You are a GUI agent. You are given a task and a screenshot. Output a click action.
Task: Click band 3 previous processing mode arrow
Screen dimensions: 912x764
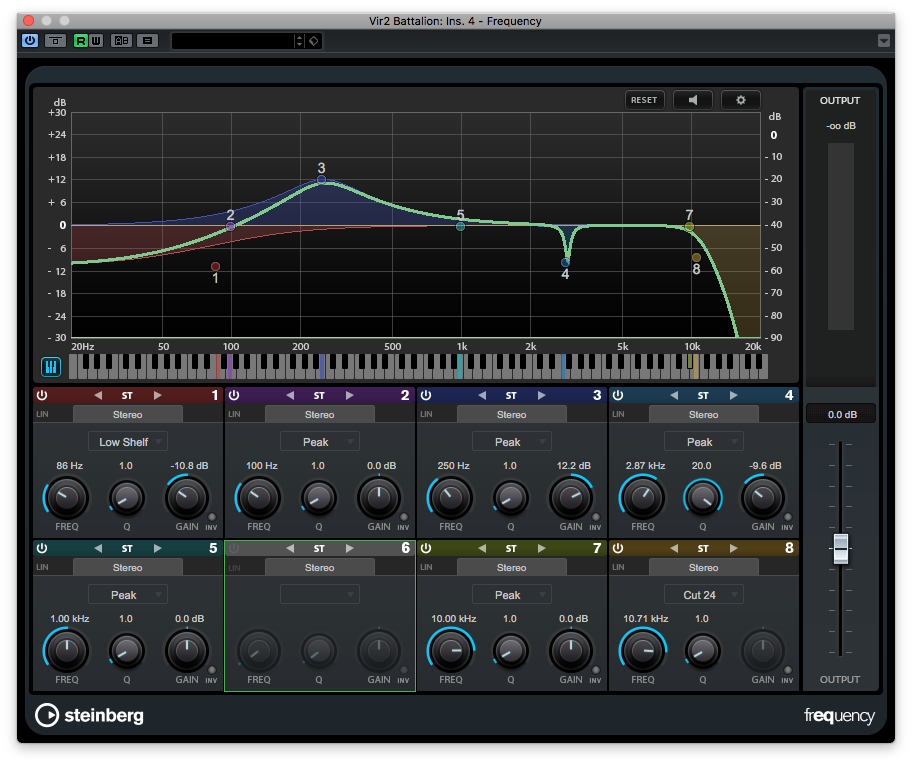(482, 395)
